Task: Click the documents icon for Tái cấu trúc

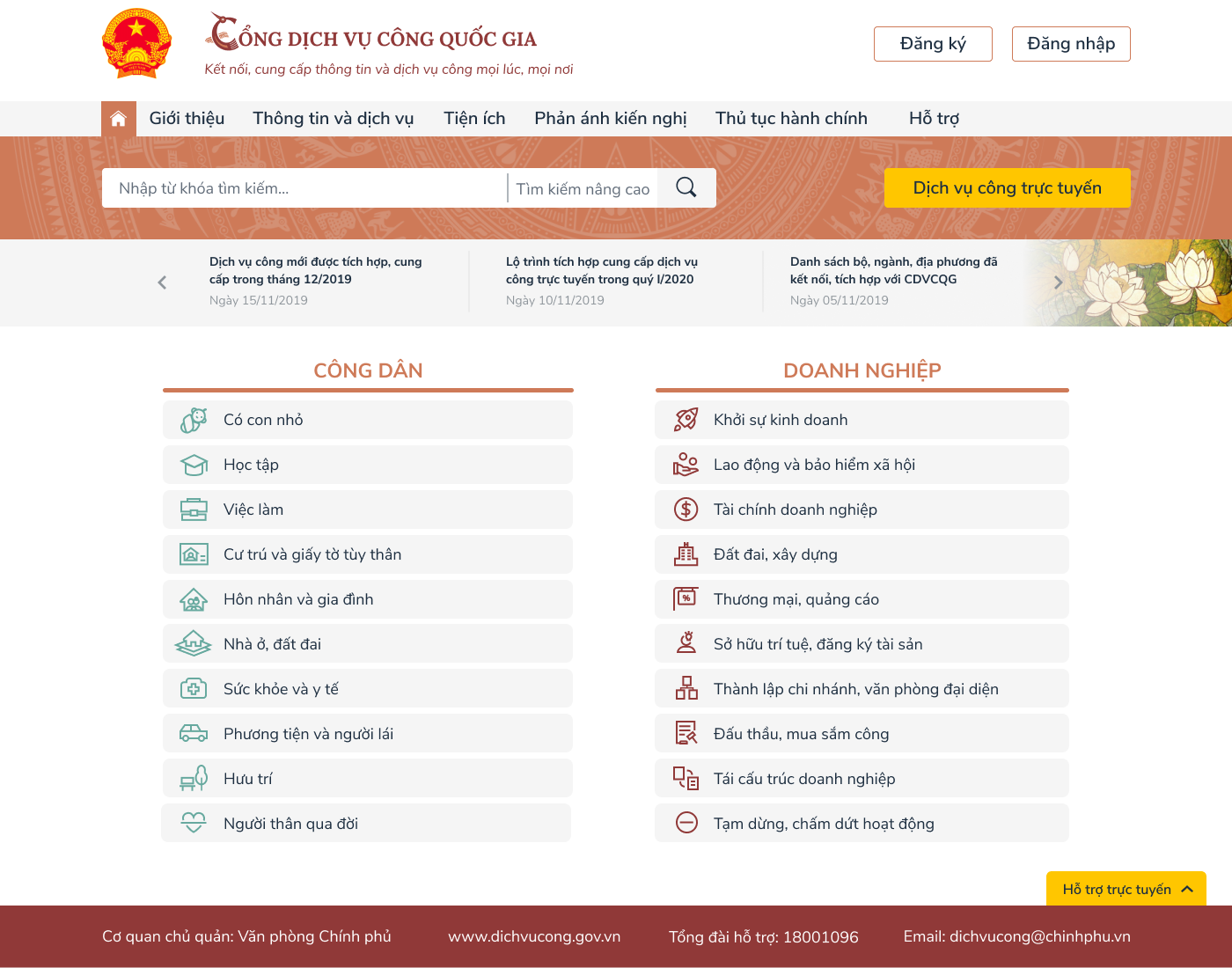Action: (x=686, y=779)
